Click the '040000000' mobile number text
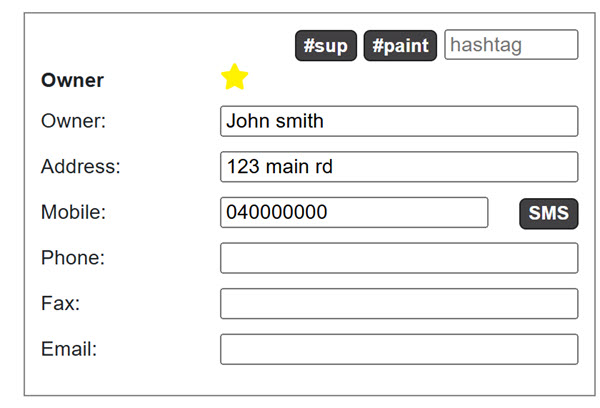Screen dimensions: 600x408 [x=277, y=212]
